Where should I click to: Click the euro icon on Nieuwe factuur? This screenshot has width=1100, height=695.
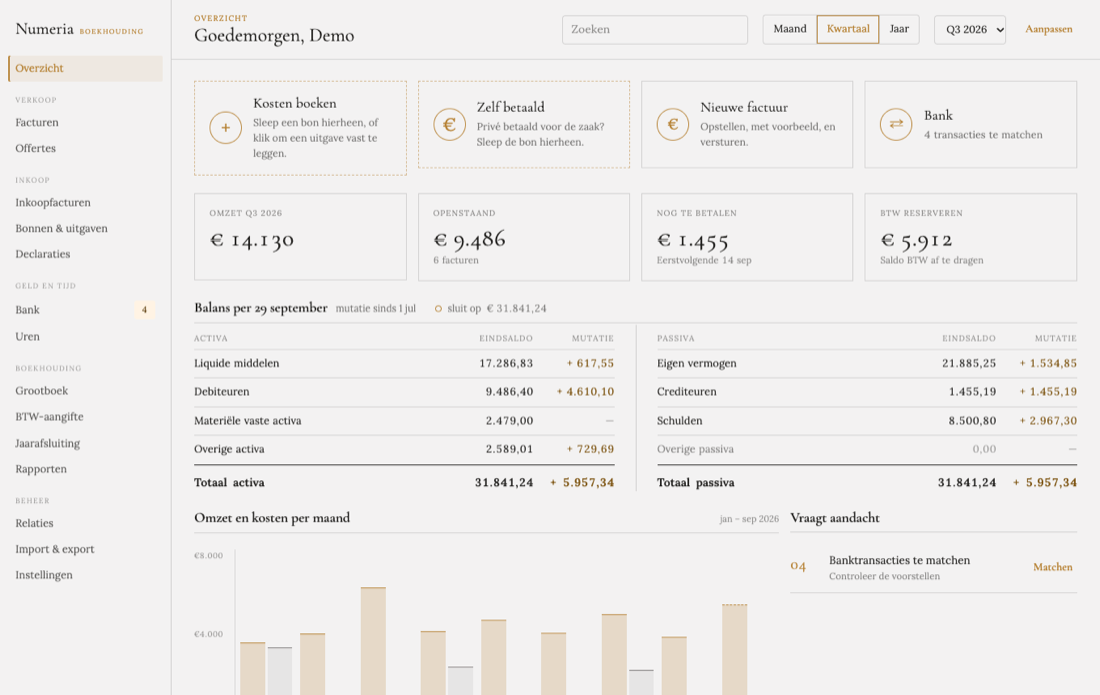[673, 124]
